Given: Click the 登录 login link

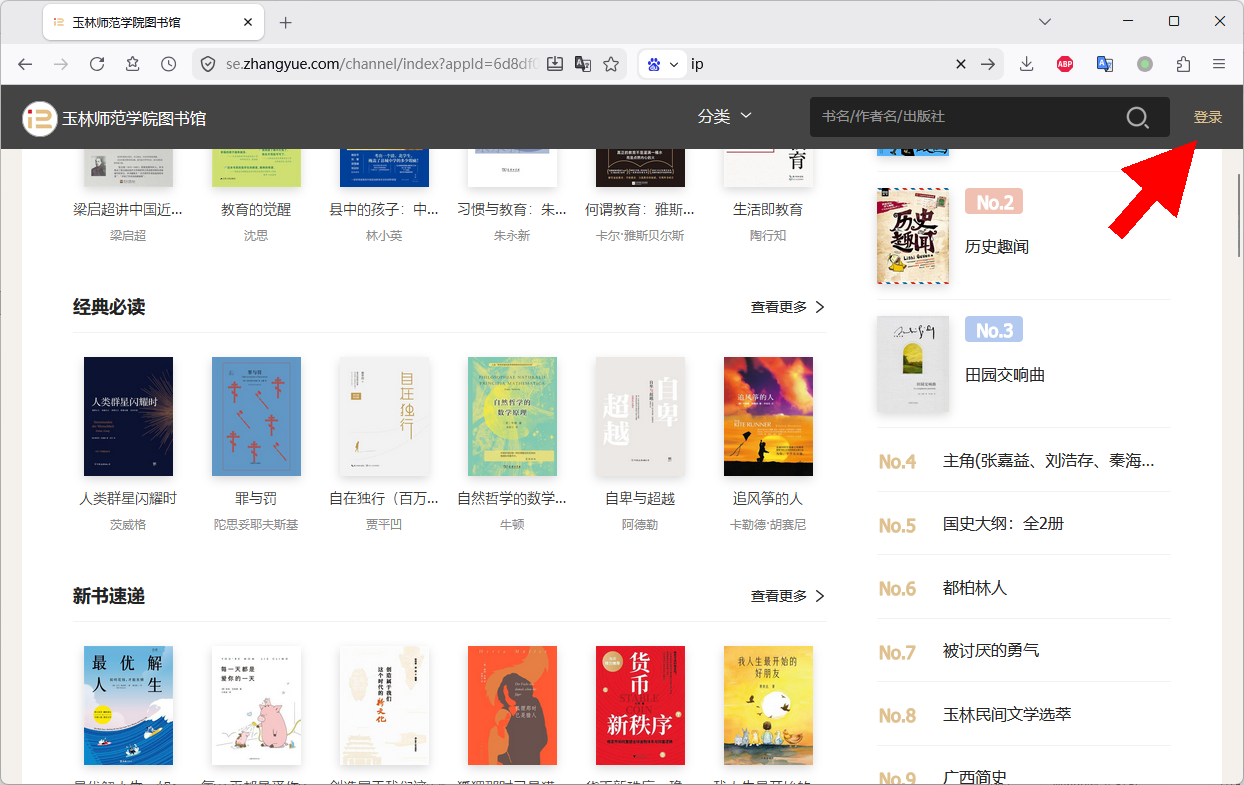Looking at the screenshot, I should [x=1208, y=117].
